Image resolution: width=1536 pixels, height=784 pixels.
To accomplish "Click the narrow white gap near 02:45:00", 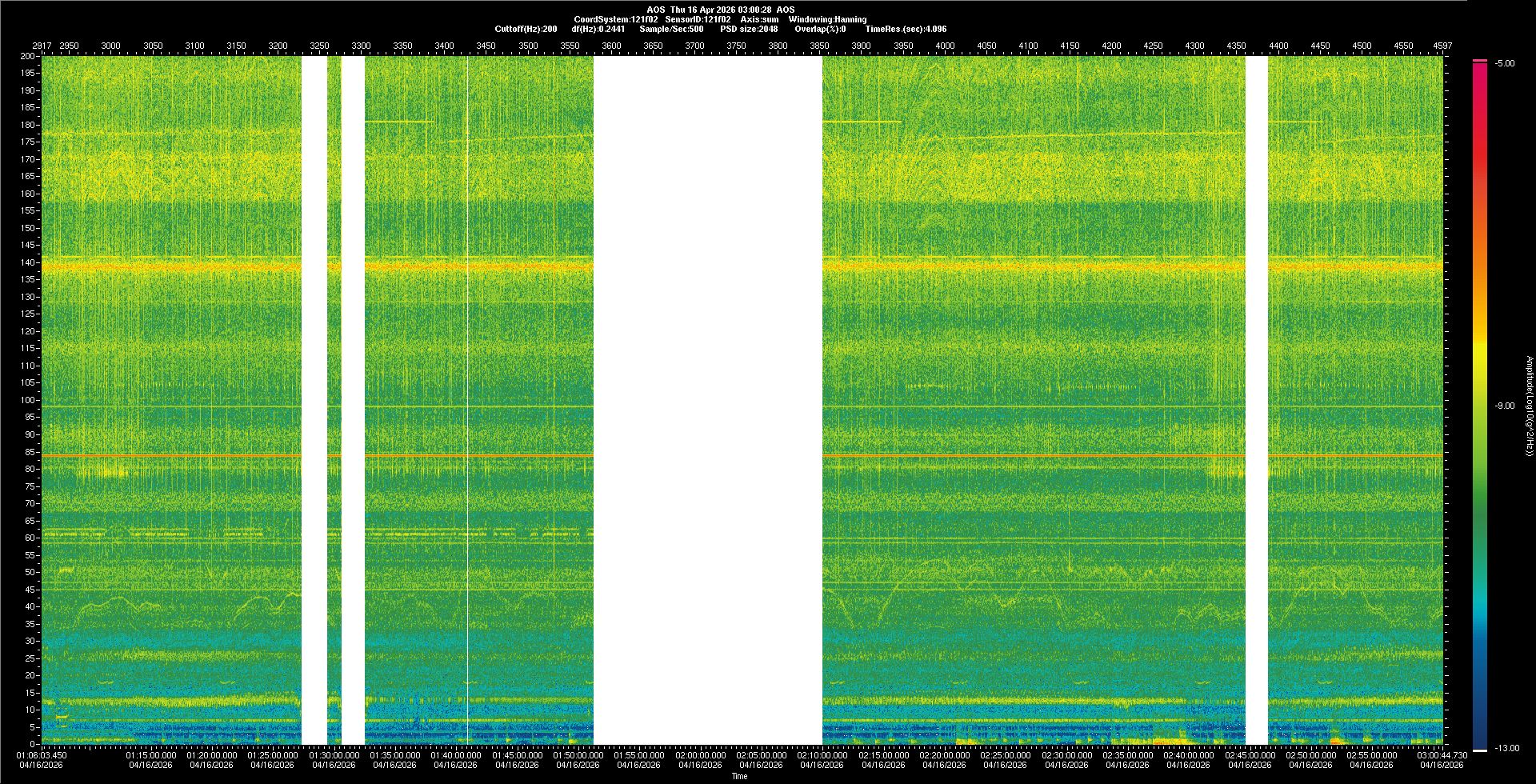I will [x=1256, y=400].
